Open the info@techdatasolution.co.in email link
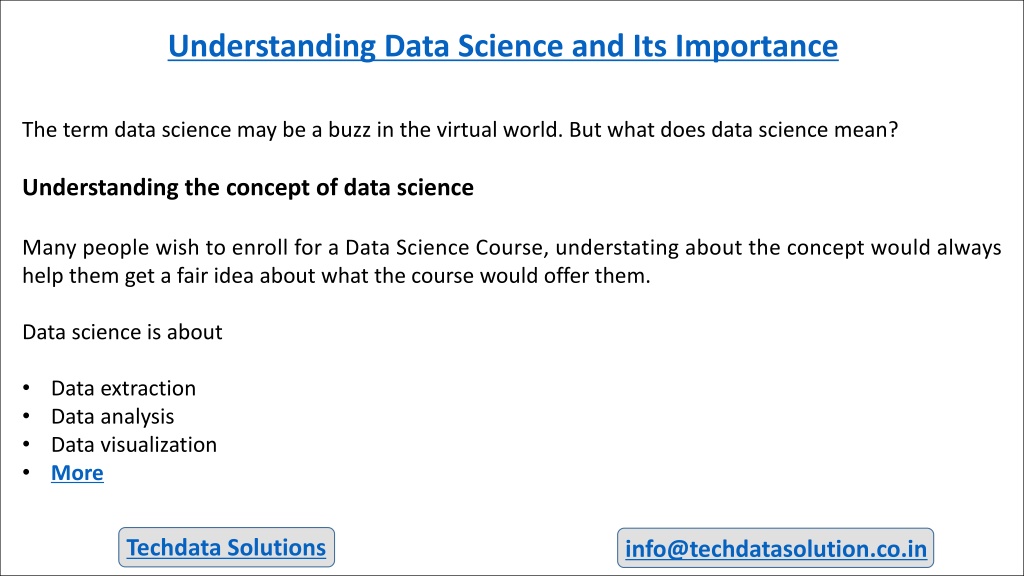 click(775, 548)
